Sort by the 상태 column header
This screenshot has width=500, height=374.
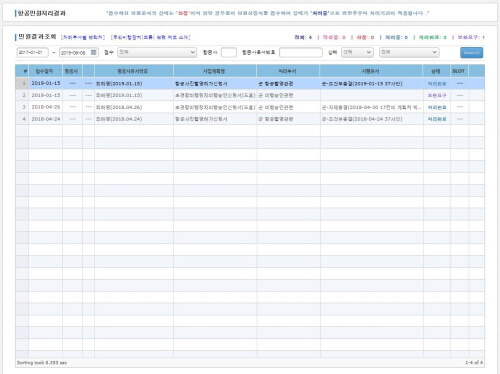[436, 71]
